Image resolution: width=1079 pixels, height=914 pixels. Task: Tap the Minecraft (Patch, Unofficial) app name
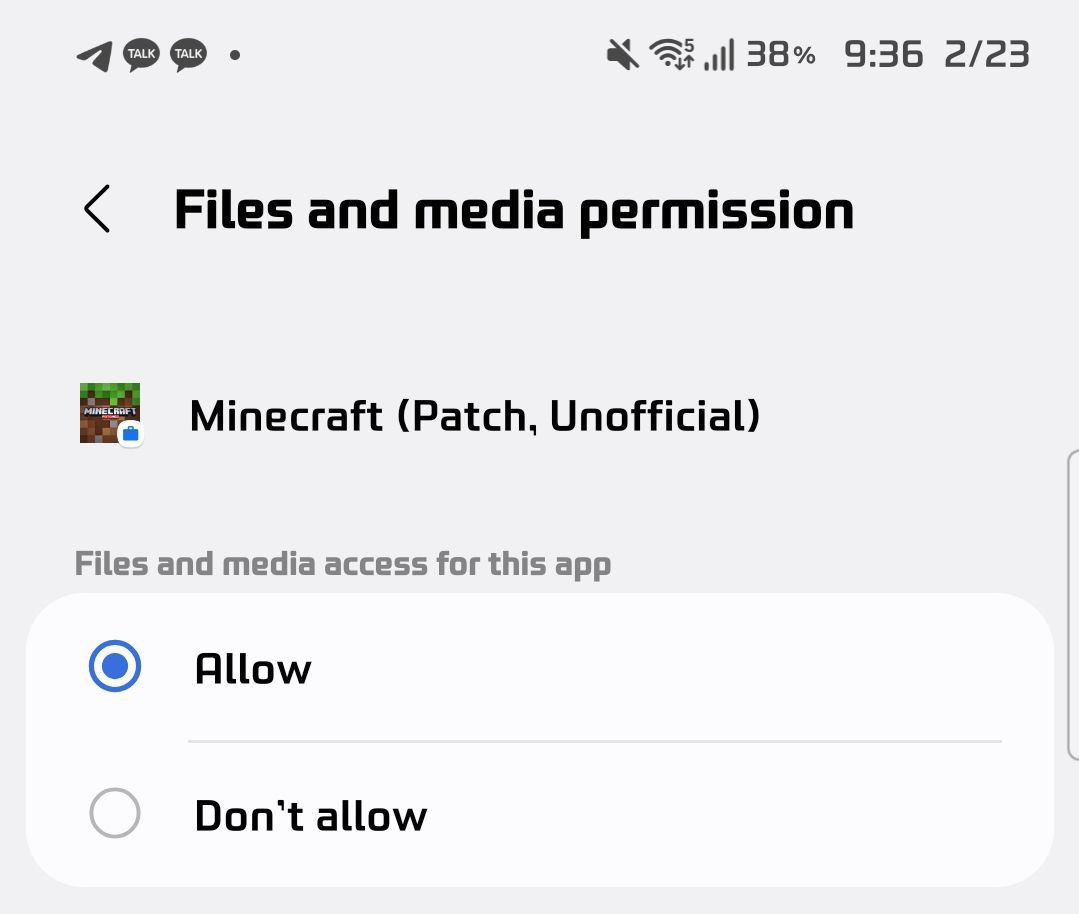pos(475,415)
